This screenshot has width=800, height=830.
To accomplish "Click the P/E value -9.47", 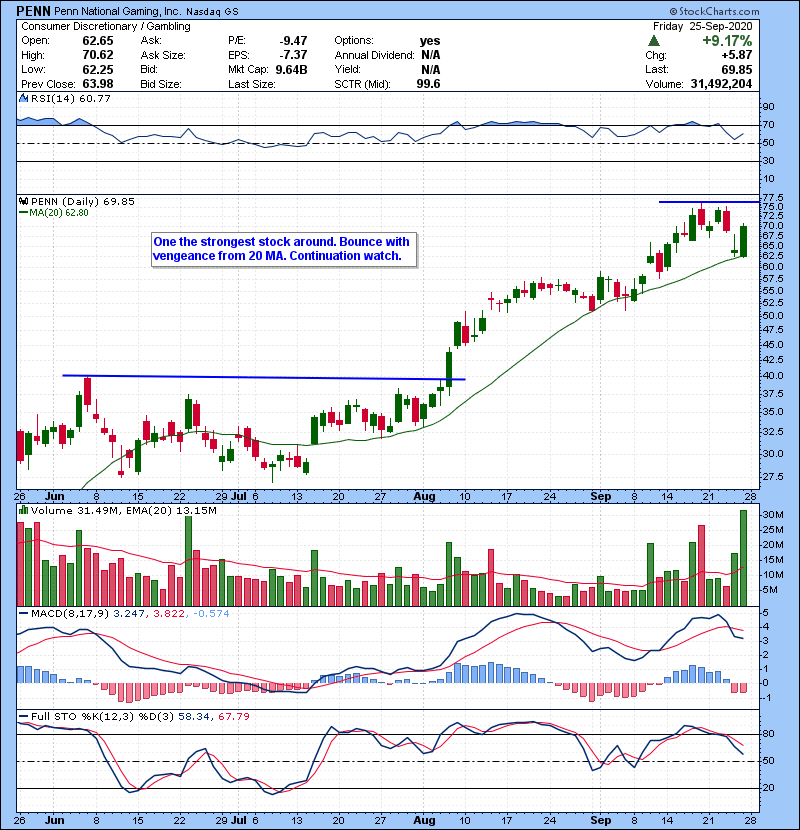I will [293, 41].
